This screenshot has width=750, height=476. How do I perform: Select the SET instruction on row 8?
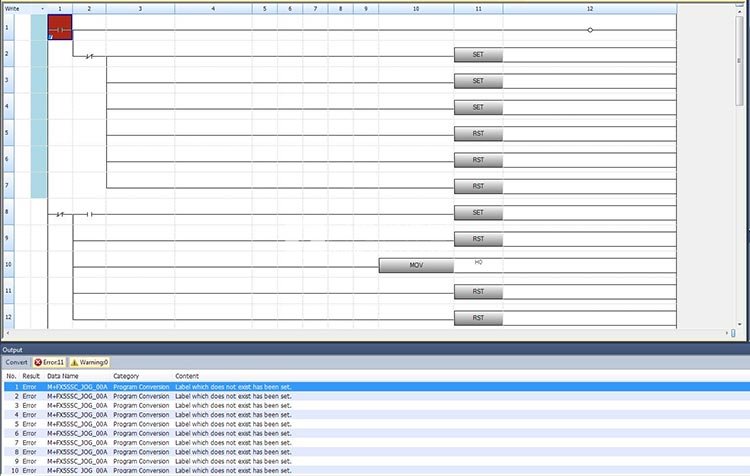[x=478, y=212]
